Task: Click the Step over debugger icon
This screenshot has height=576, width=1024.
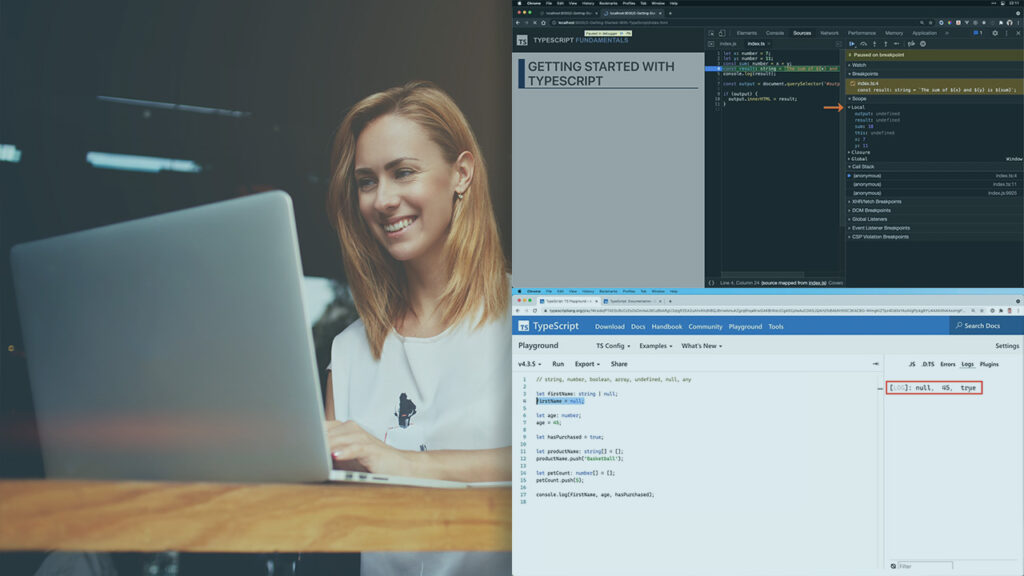Action: pos(863,44)
